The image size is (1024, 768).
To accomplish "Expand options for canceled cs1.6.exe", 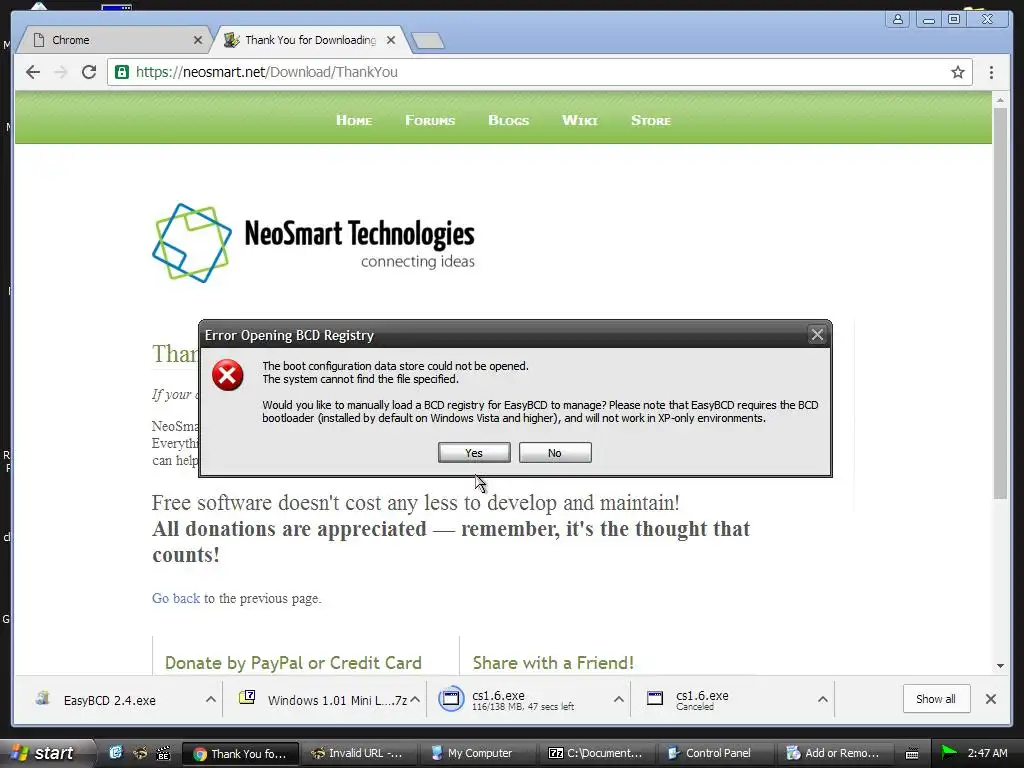I will click(823, 699).
